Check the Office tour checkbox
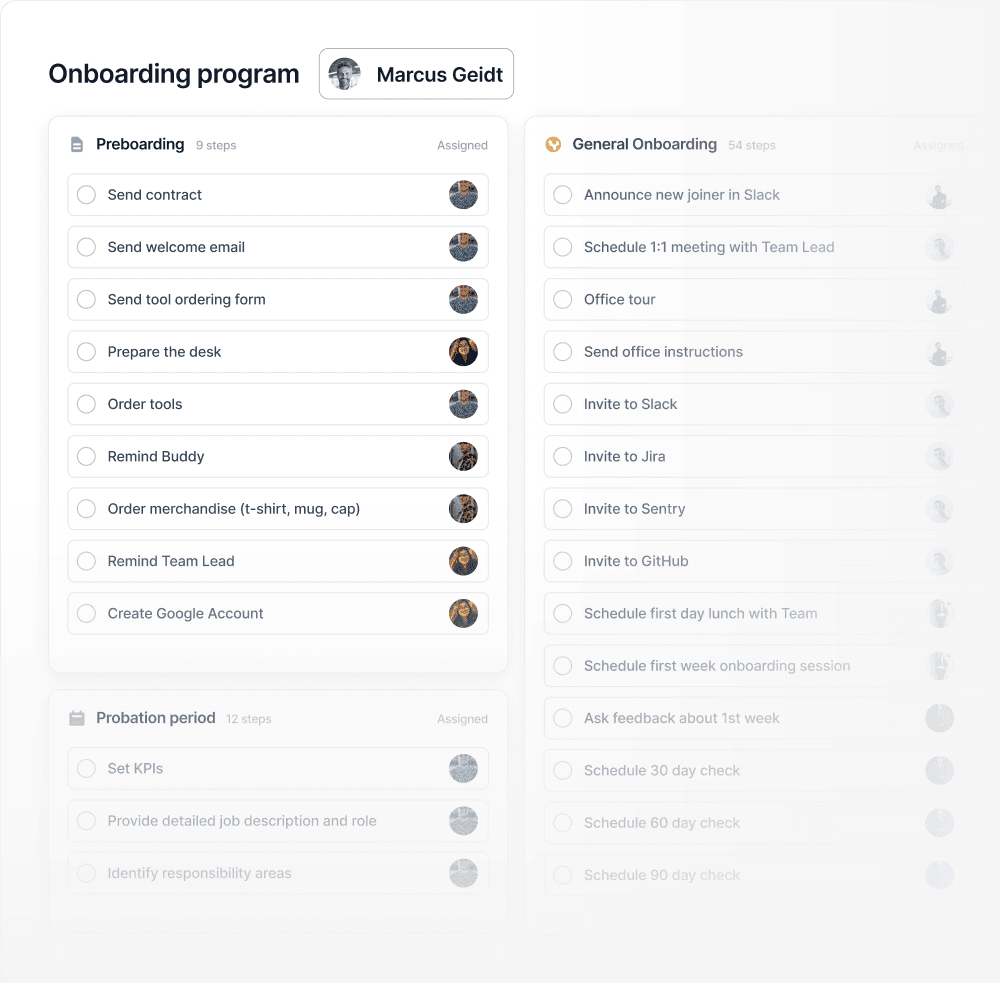This screenshot has height=983, width=1000. point(562,299)
